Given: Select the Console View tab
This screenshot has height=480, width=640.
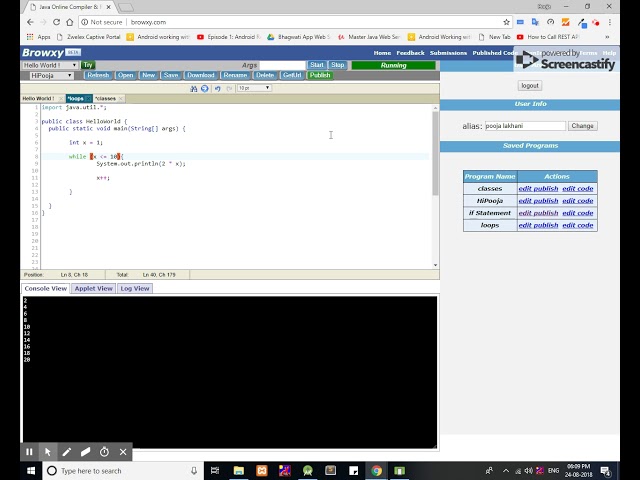Looking at the screenshot, I should tap(45, 289).
